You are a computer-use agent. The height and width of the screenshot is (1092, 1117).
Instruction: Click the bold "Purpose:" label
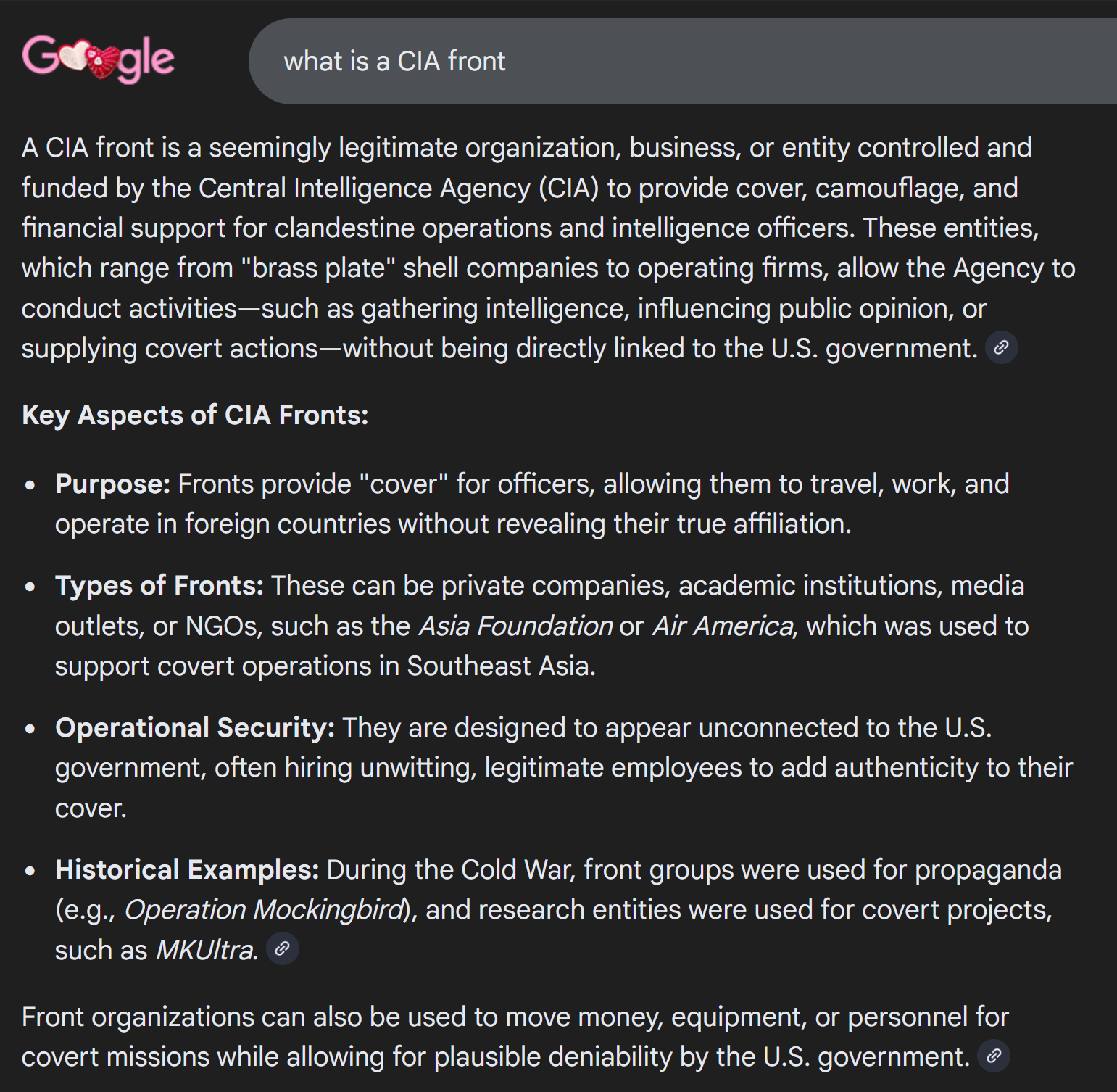click(x=112, y=484)
